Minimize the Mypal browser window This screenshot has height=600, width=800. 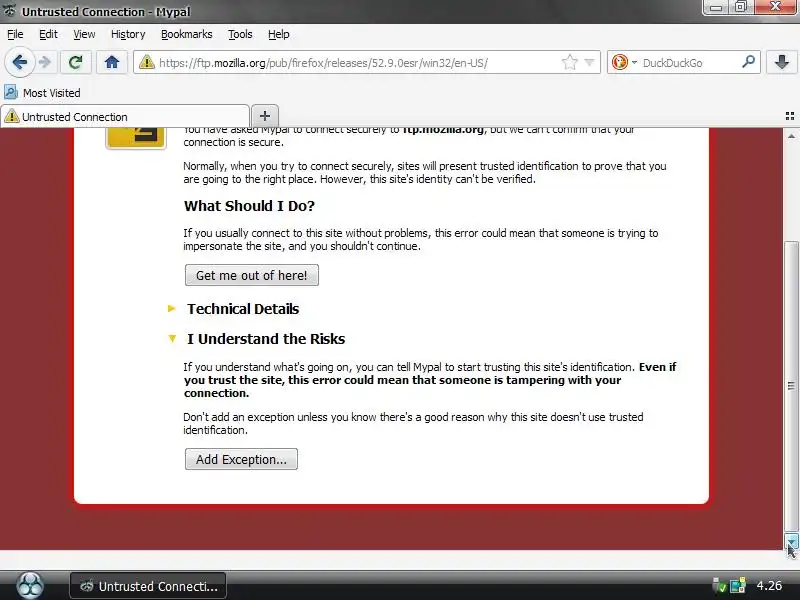(716, 7)
